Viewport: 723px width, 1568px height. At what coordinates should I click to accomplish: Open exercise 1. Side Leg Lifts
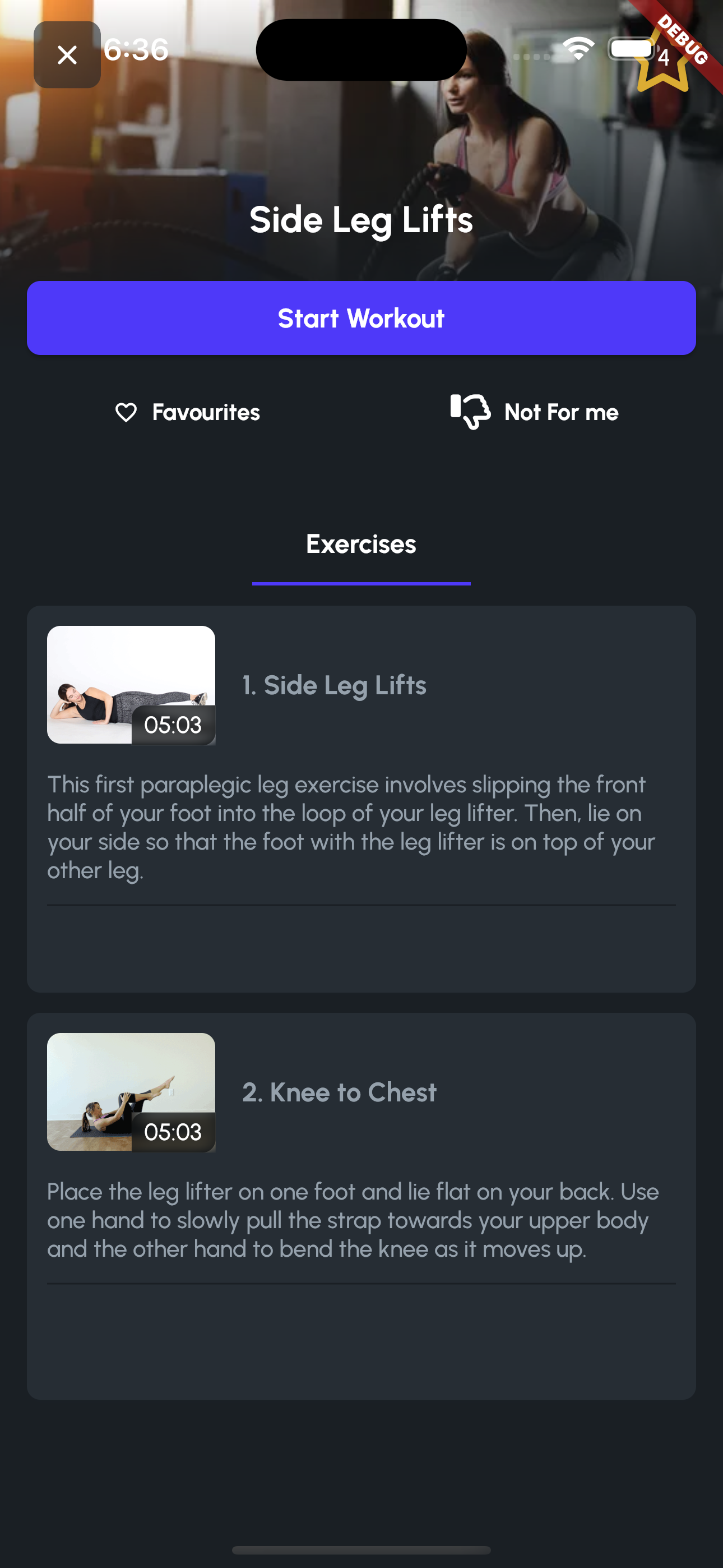[333, 684]
